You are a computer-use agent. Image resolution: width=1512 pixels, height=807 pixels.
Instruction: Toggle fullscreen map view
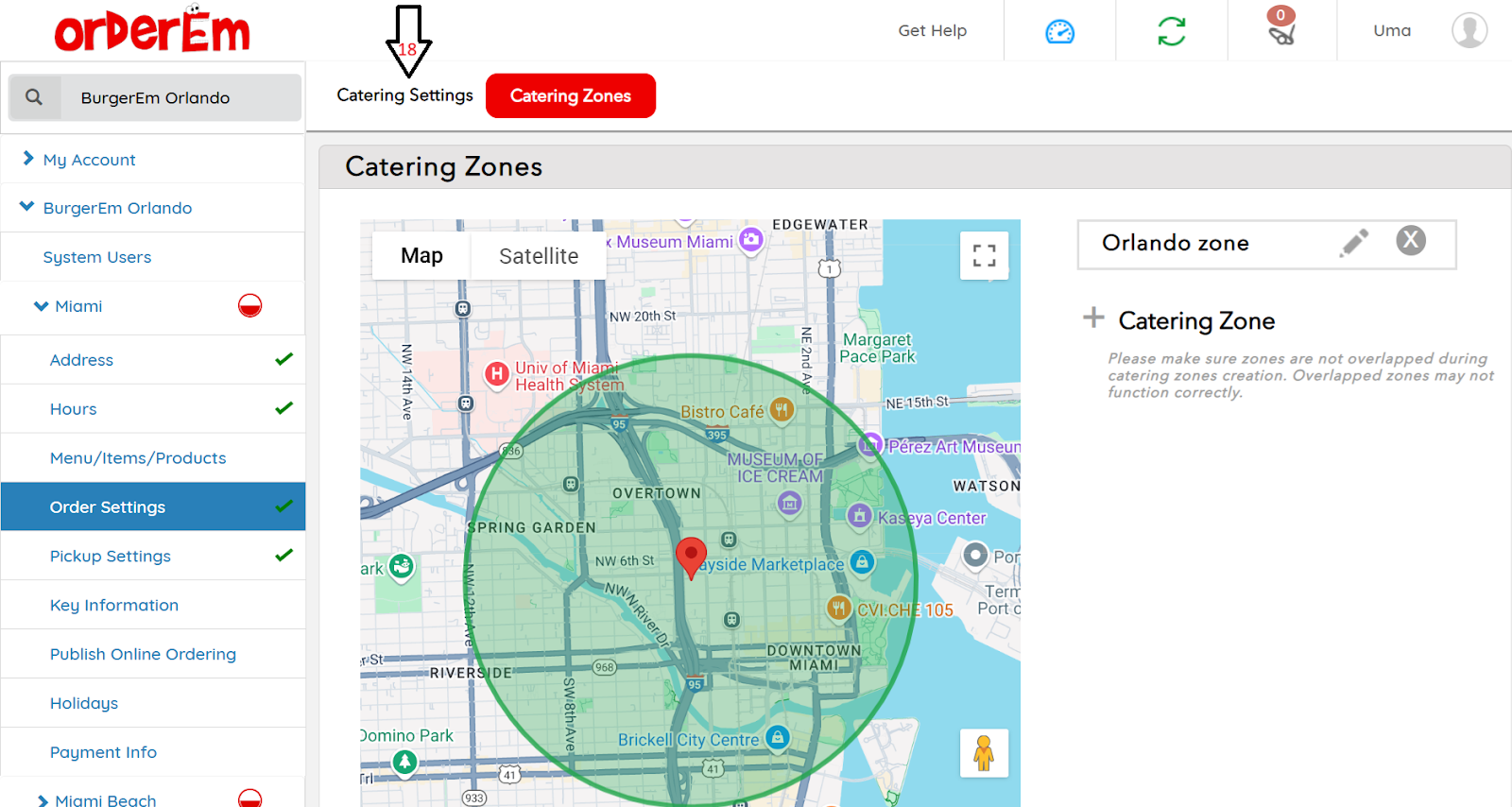[984, 256]
